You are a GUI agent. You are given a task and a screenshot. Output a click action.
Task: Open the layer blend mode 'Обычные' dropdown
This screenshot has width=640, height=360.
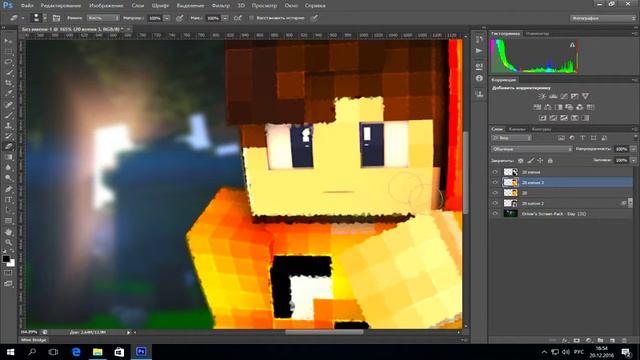coord(532,149)
